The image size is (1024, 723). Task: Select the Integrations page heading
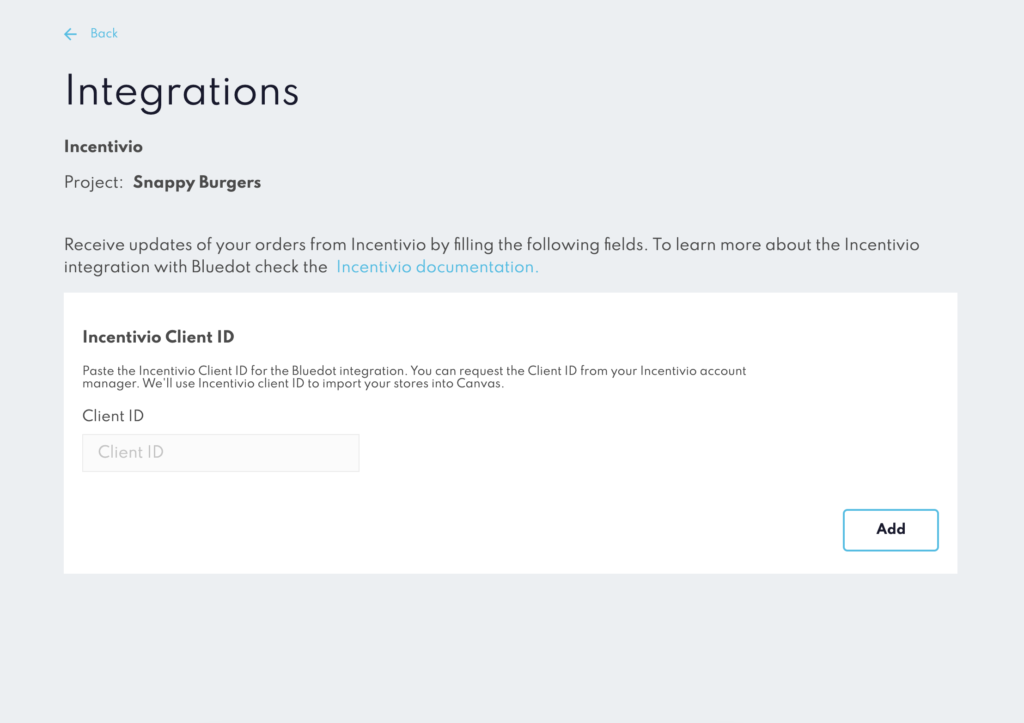coord(182,91)
